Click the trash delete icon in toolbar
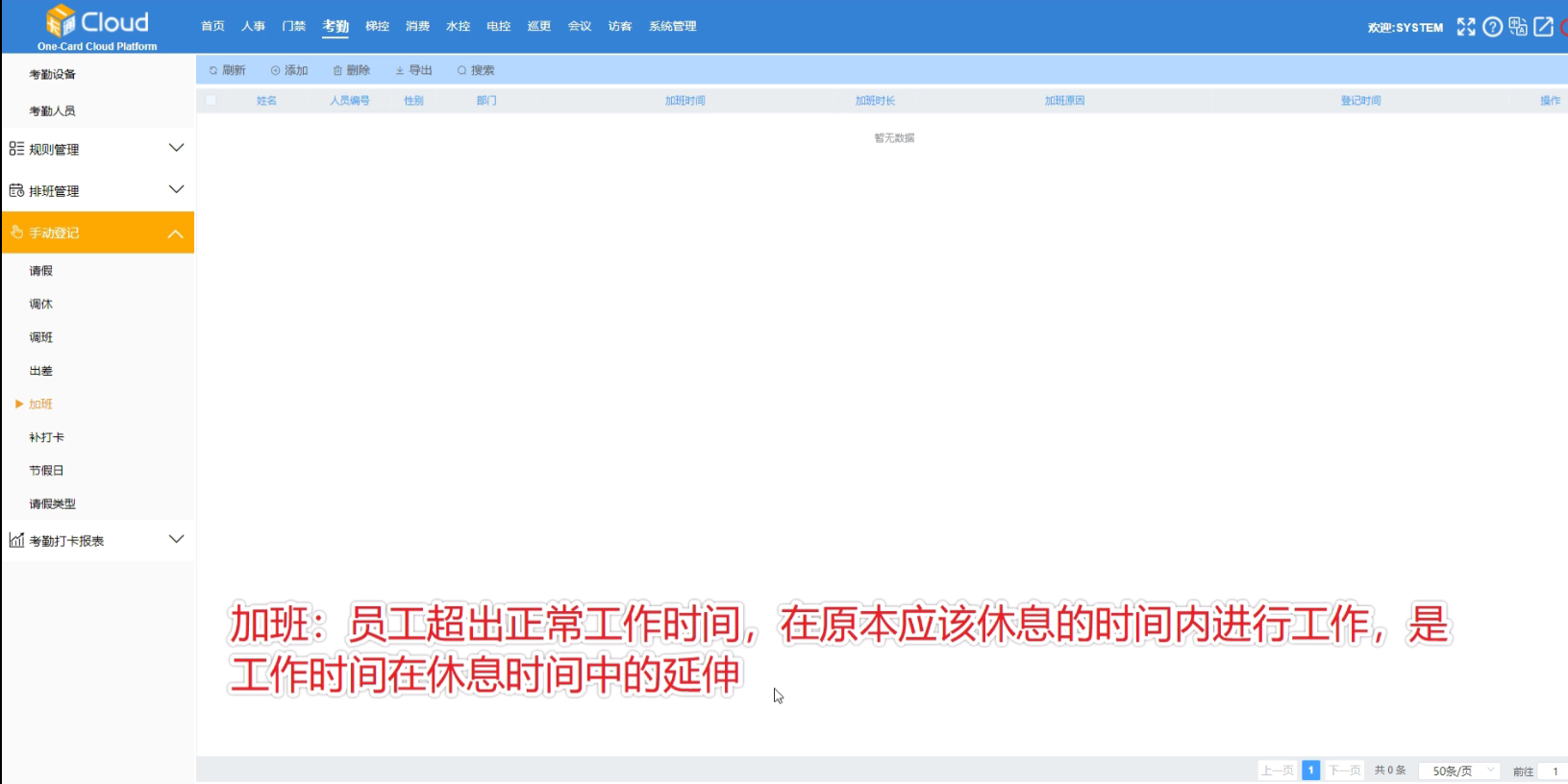 coord(337,70)
